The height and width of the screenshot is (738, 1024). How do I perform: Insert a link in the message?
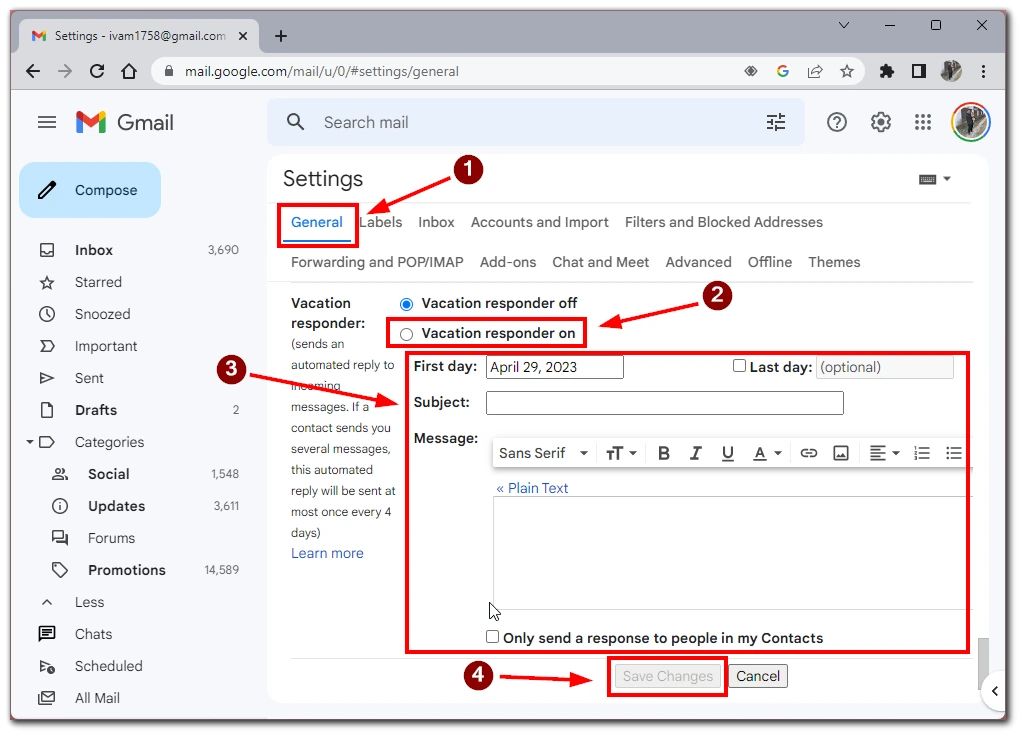pyautogui.click(x=808, y=453)
